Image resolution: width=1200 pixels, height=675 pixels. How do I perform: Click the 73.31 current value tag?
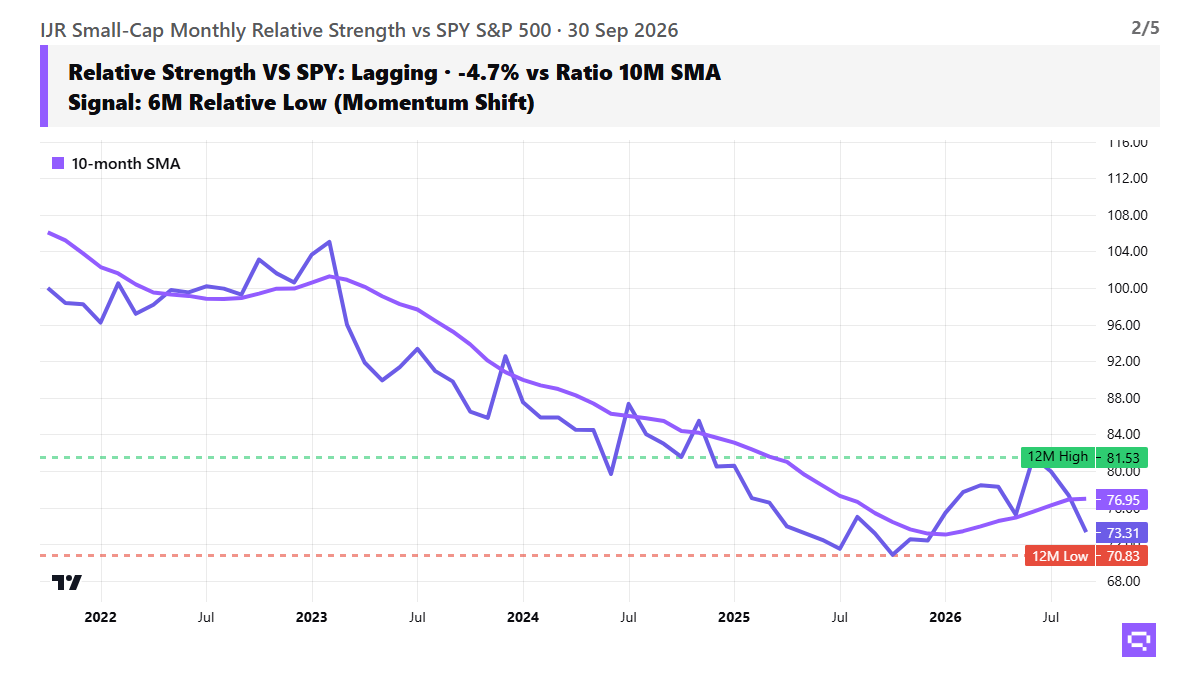coord(1124,532)
